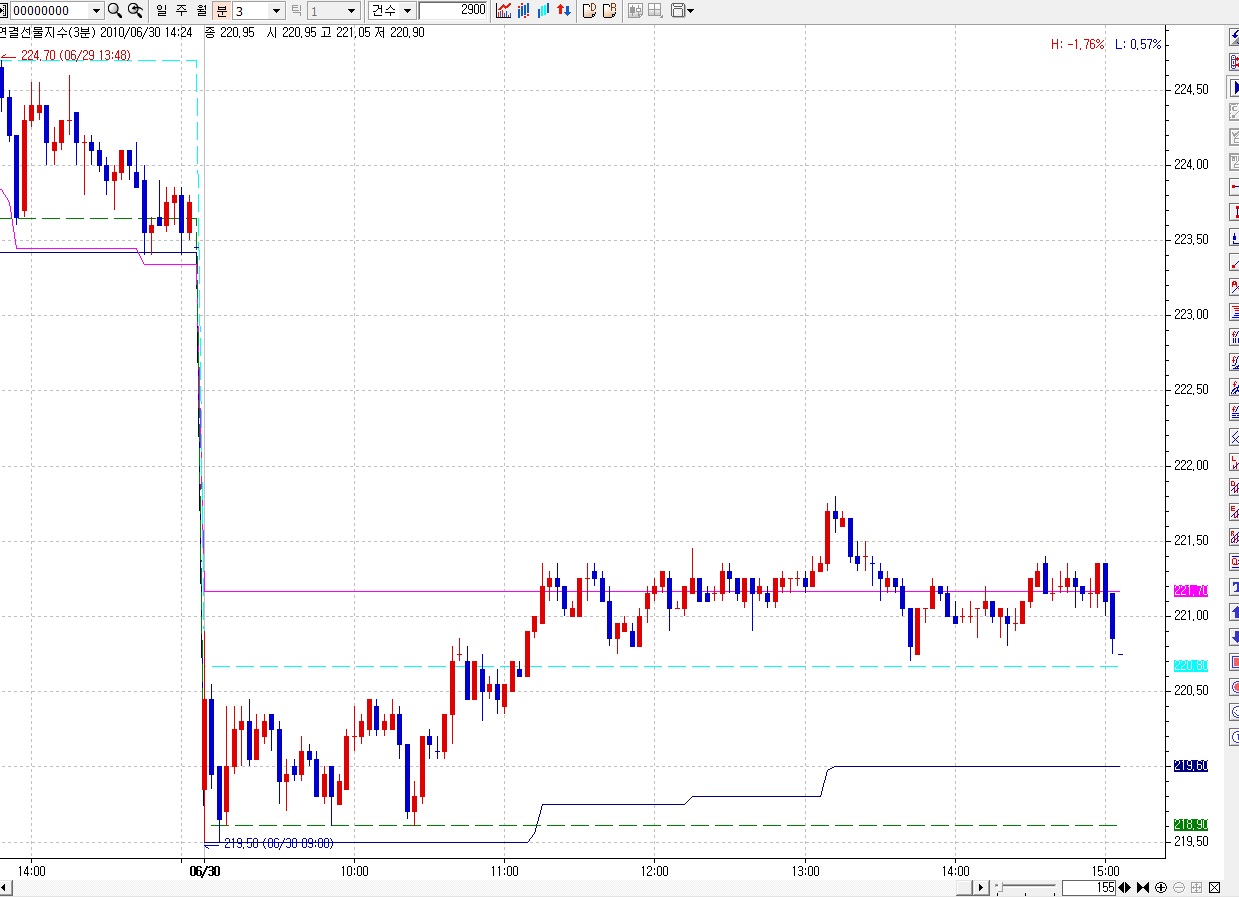Screen dimensions: 1239x897
Task: Toggle the 분 (minute) period button
Action: coord(222,11)
